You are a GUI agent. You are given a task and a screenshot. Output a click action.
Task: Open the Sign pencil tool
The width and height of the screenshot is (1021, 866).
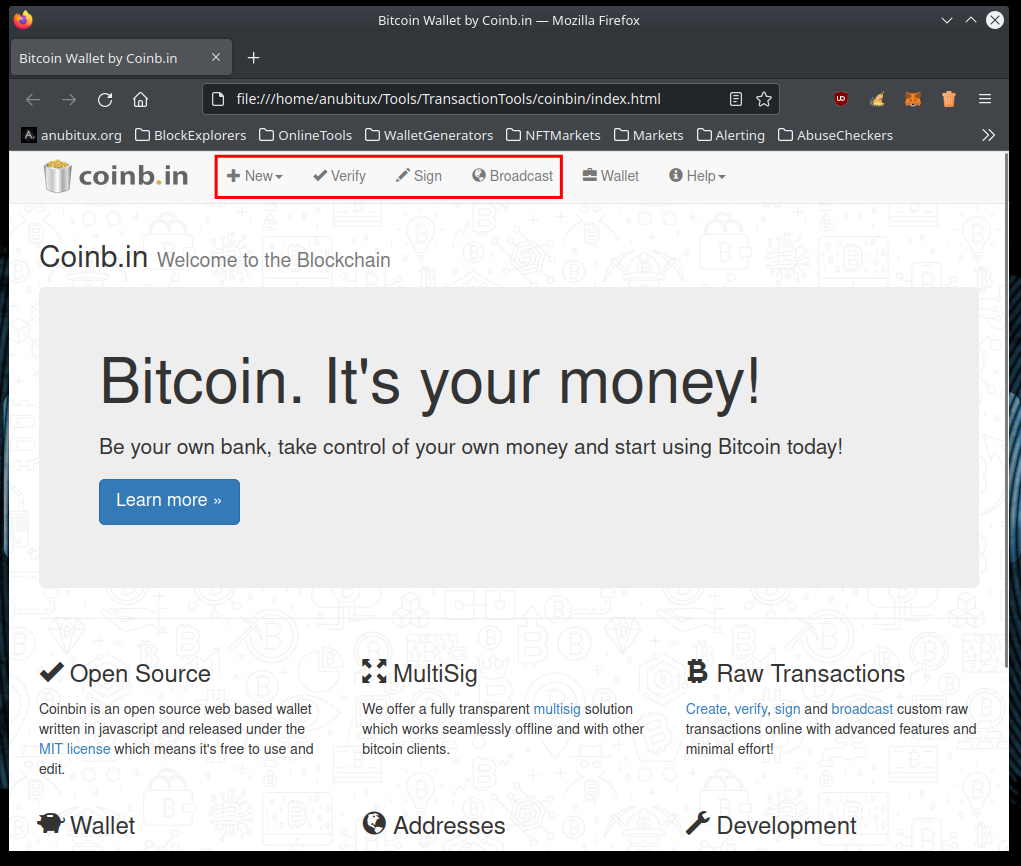point(403,175)
